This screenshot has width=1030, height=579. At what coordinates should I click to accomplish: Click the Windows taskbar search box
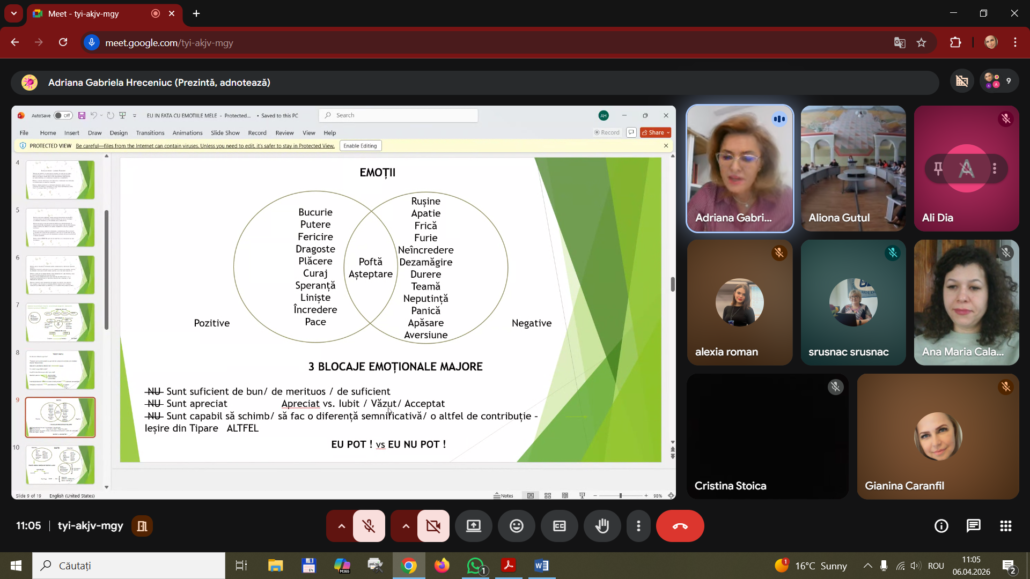coord(129,566)
